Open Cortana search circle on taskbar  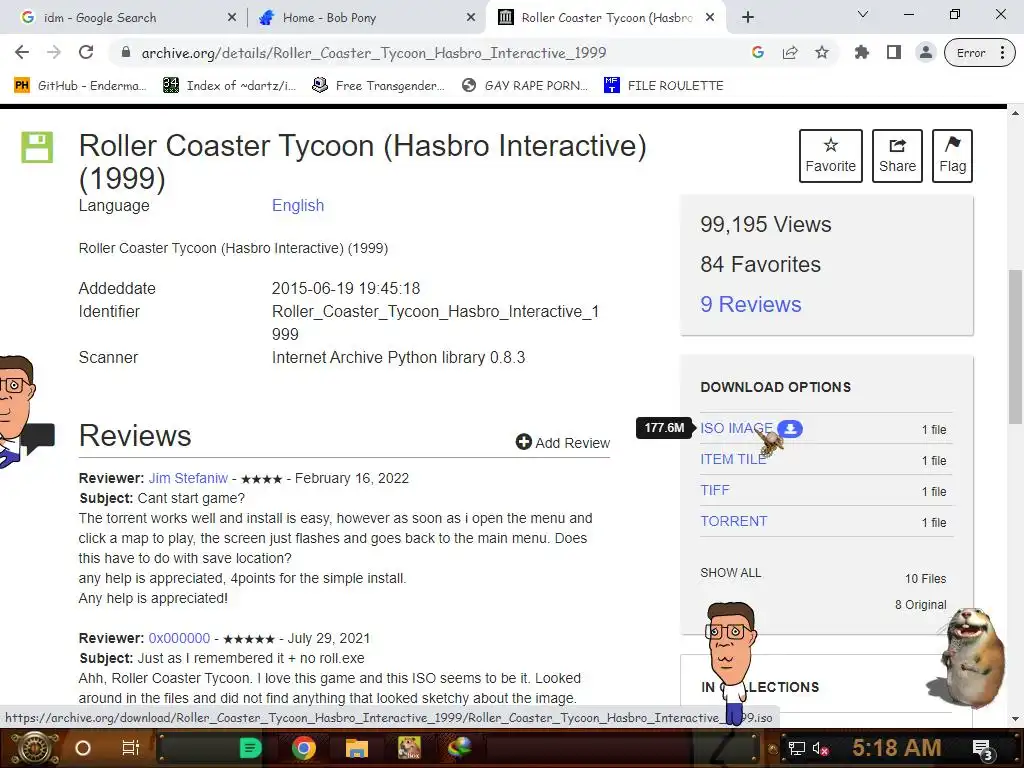click(x=82, y=748)
